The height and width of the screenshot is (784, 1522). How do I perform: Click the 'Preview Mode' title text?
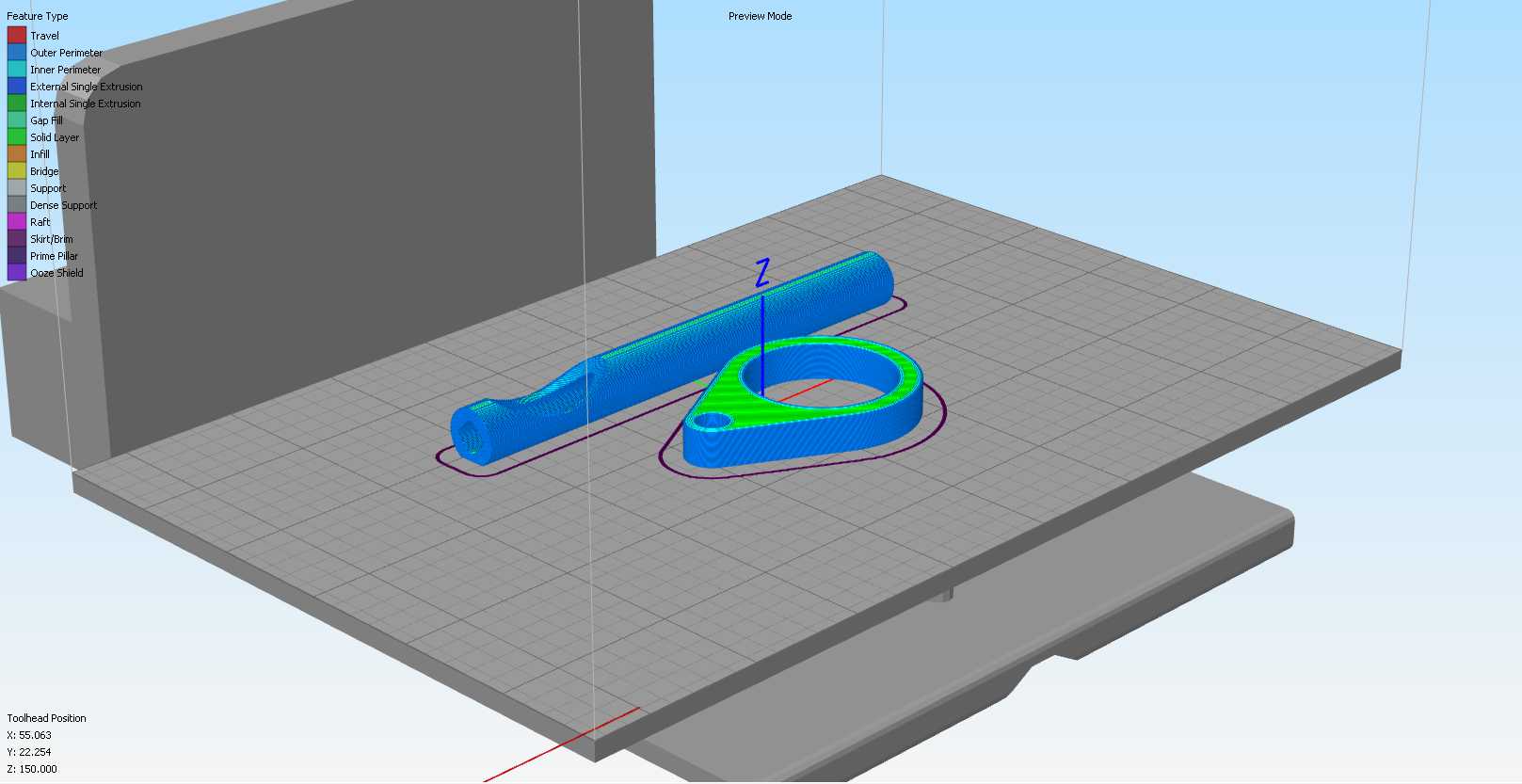coord(760,16)
